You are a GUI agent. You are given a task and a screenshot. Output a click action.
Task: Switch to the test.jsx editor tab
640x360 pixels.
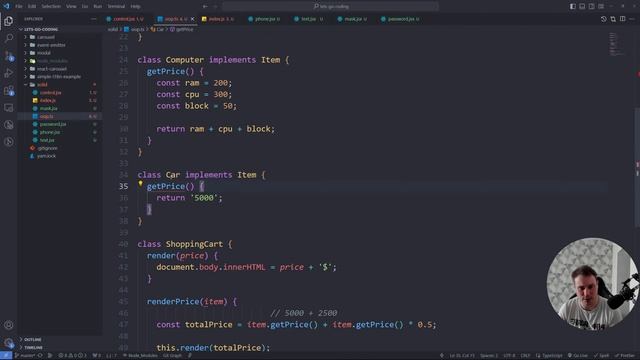311,19
